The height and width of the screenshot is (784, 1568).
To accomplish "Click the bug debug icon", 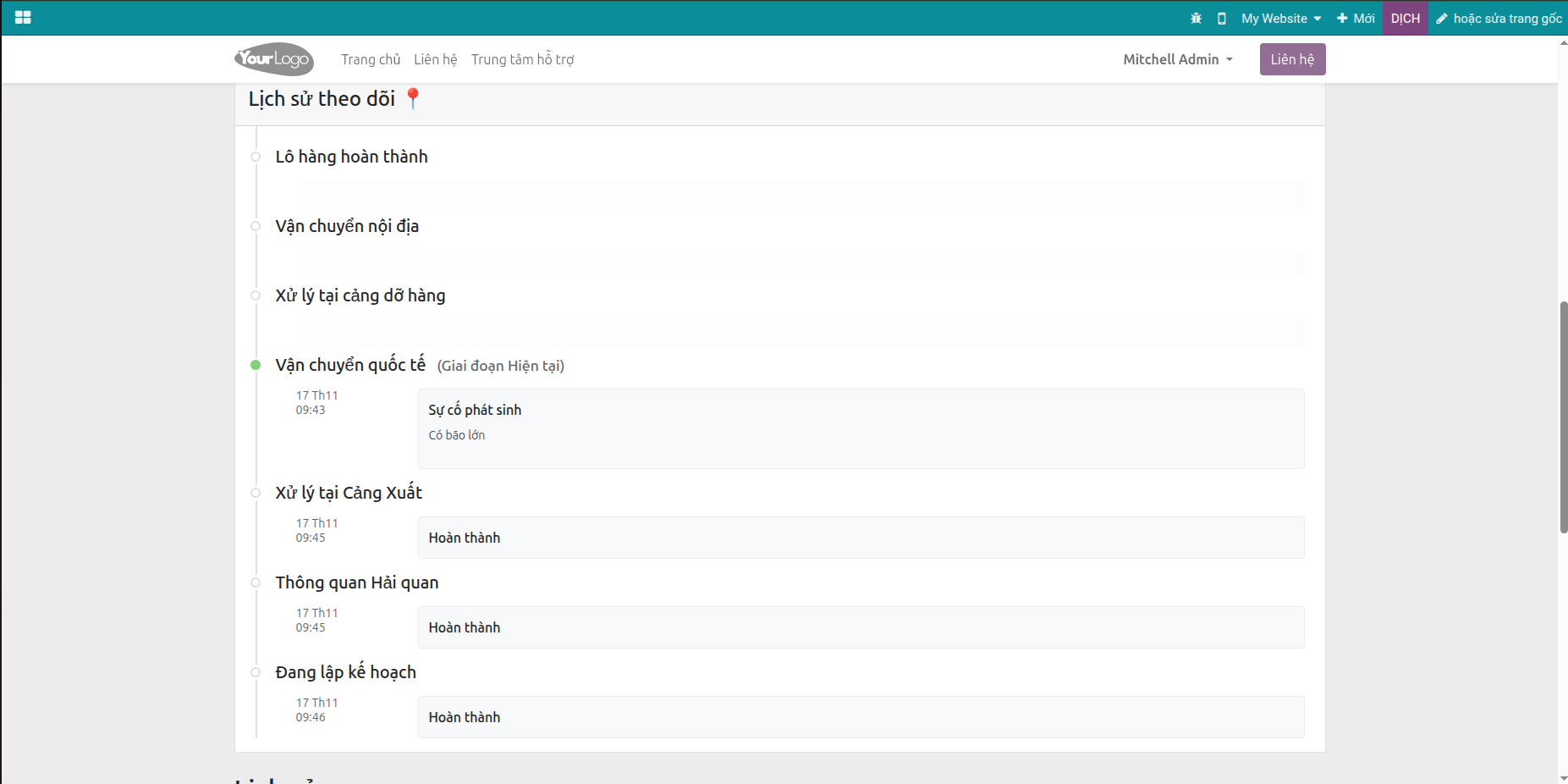I will click(1196, 18).
